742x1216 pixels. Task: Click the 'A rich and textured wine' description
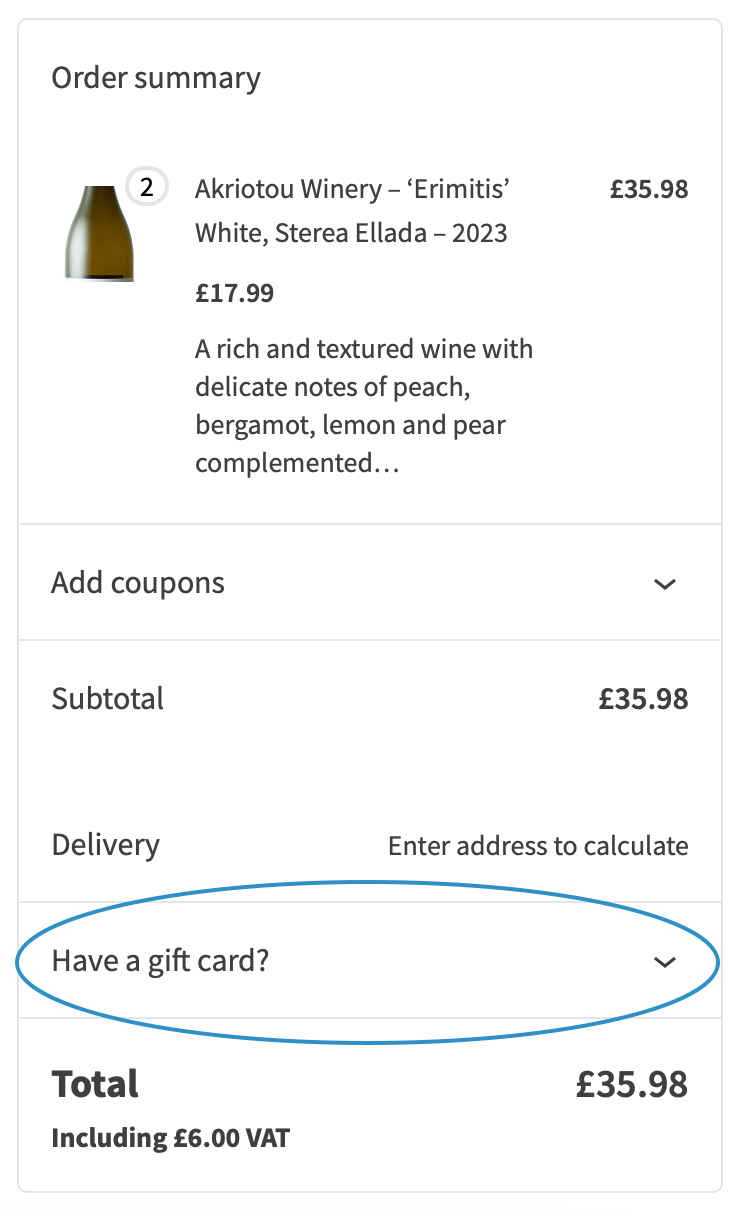364,350
